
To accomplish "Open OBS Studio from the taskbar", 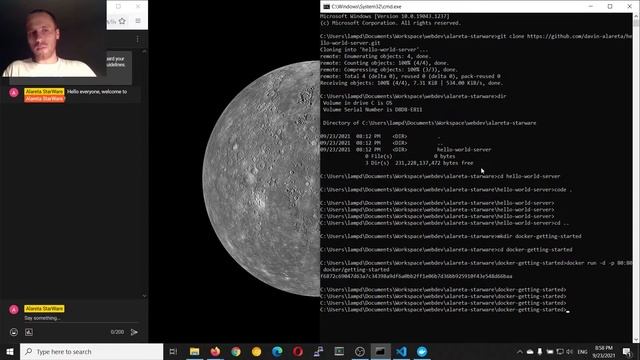I will click(360, 351).
